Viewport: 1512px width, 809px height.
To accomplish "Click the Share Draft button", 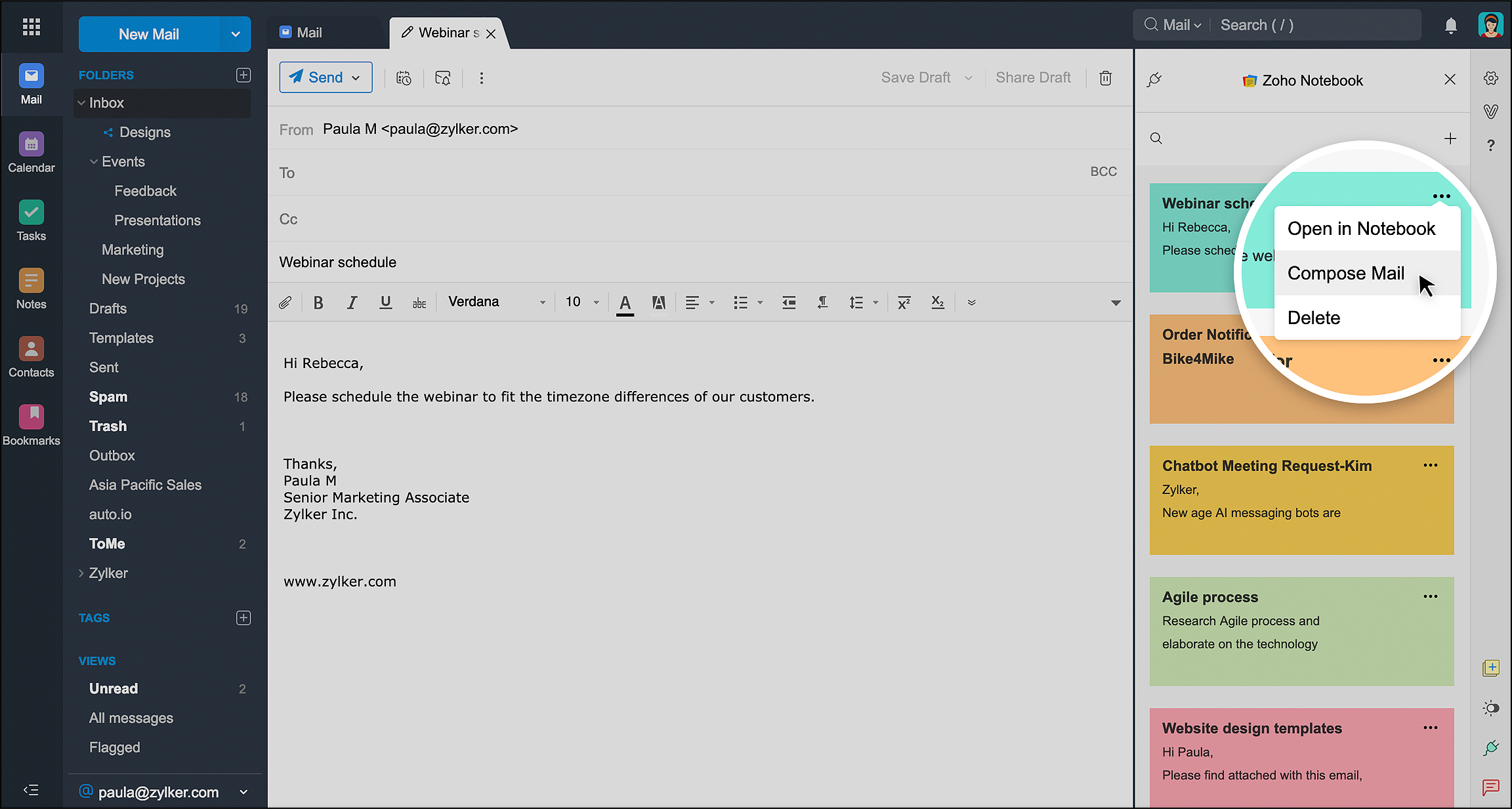I will (x=1033, y=77).
